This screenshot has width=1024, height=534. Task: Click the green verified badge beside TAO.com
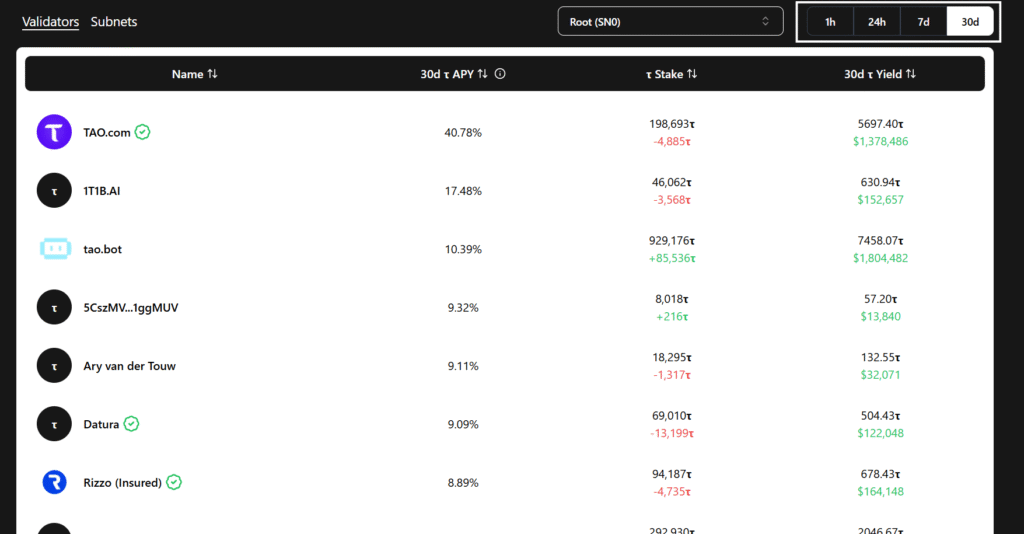tap(143, 132)
